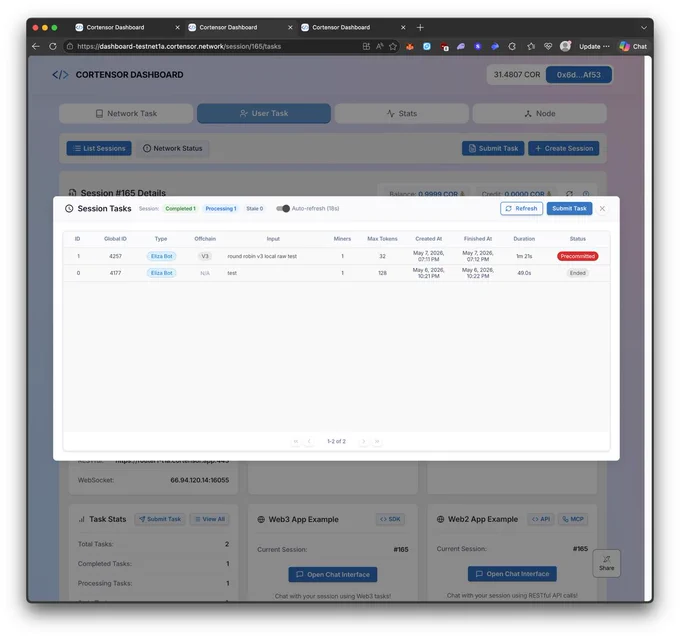Go to next page of tasks table
The height and width of the screenshot is (638, 680).
(363, 441)
